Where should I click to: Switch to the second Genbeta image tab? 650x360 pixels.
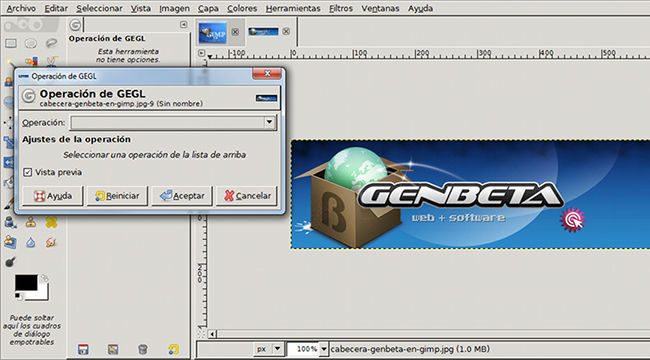click(263, 32)
